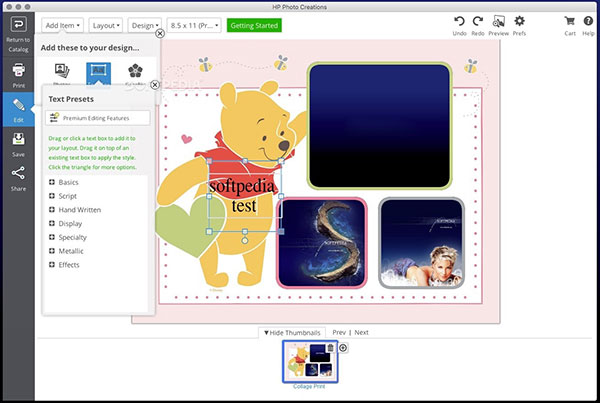Click the Getting Started button
Image resolution: width=600 pixels, height=403 pixels.
tap(254, 26)
